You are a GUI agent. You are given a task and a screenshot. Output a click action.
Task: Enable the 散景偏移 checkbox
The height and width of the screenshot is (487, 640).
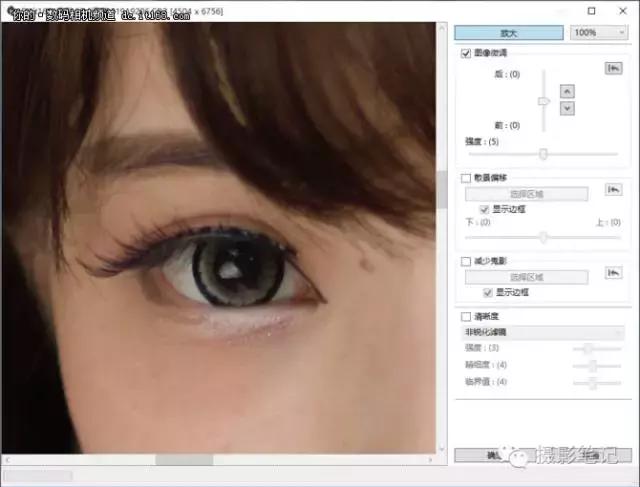tap(466, 178)
